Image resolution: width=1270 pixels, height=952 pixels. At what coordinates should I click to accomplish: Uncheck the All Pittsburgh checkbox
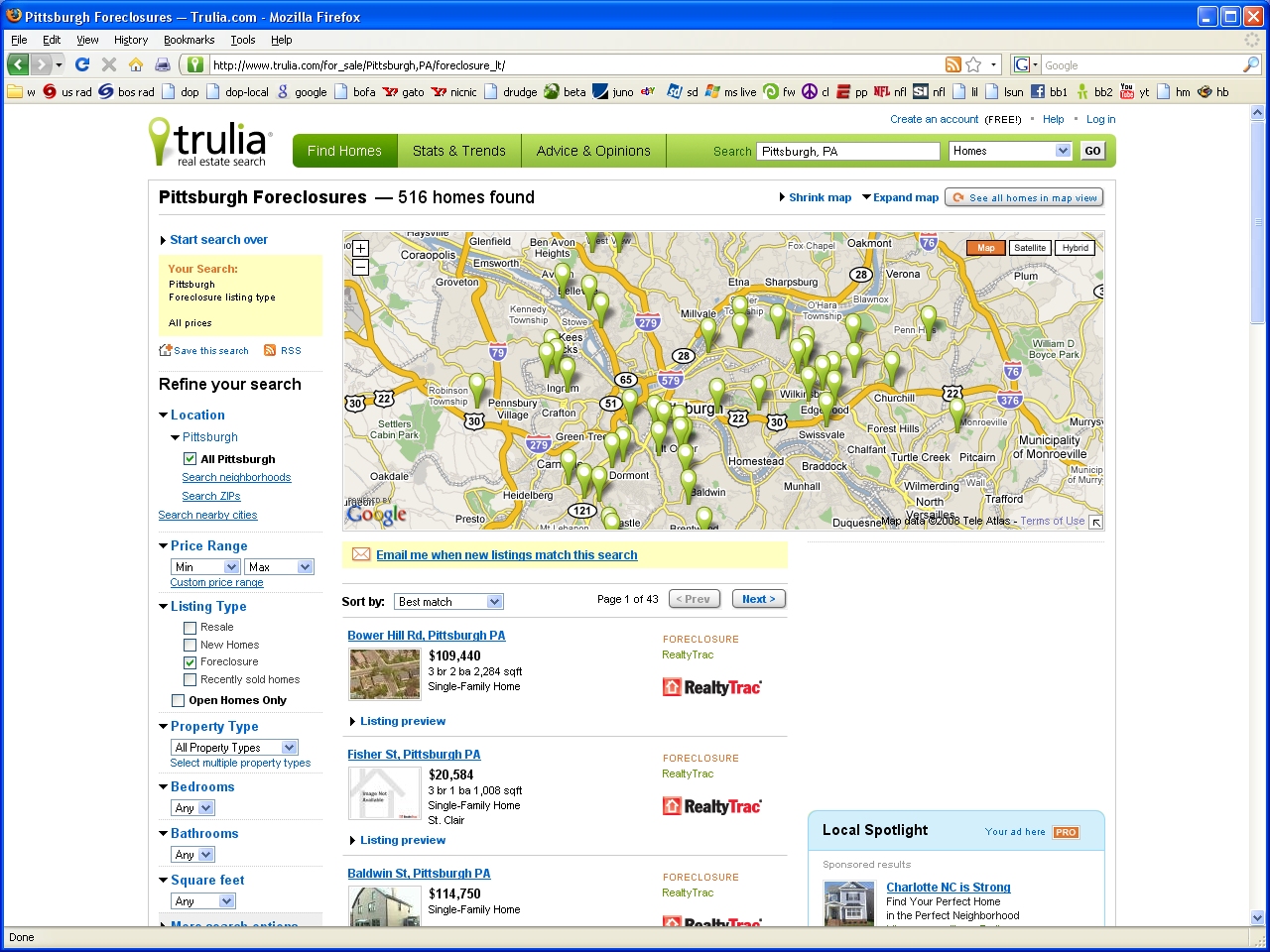click(x=190, y=458)
